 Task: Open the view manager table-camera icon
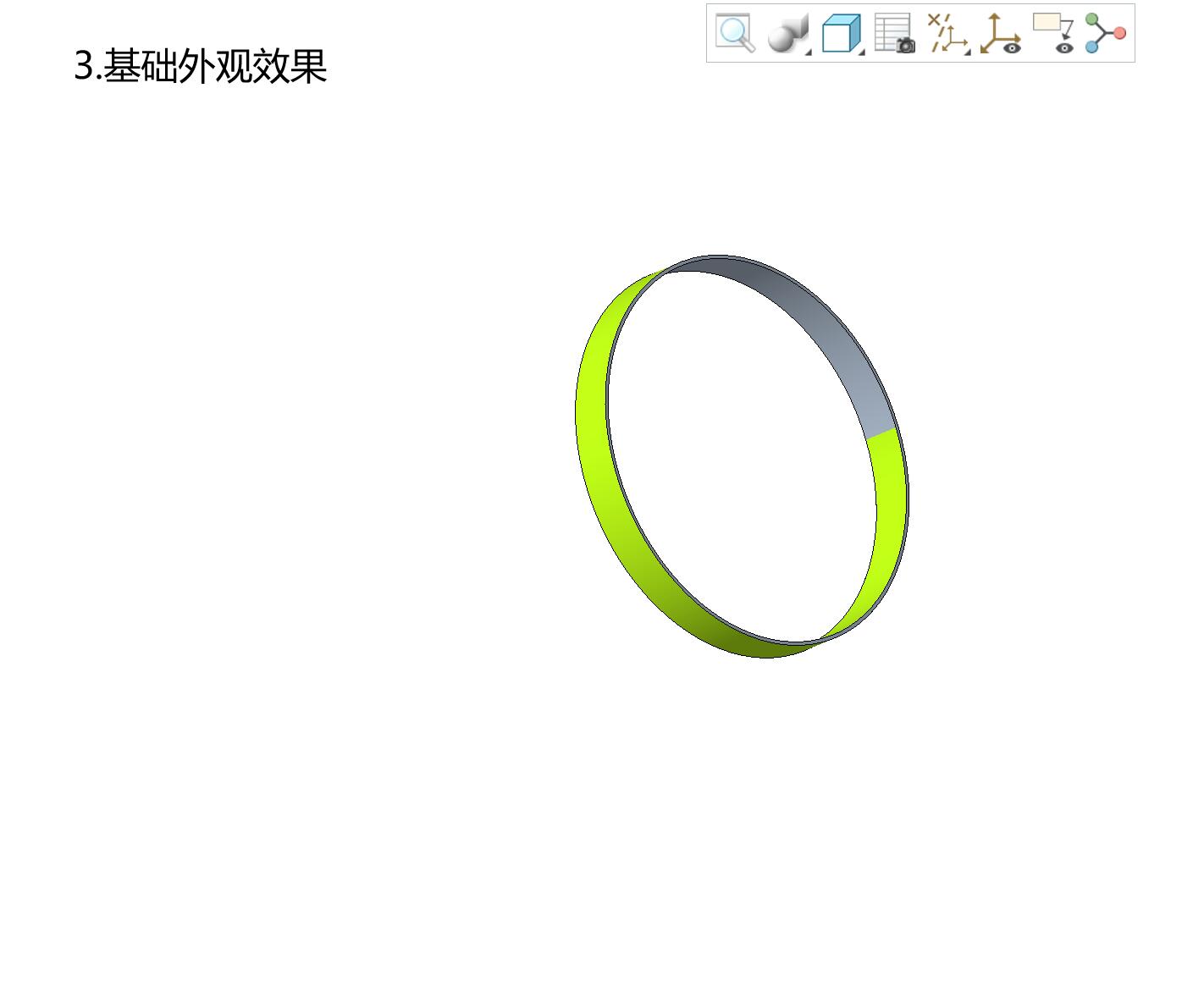click(x=895, y=34)
